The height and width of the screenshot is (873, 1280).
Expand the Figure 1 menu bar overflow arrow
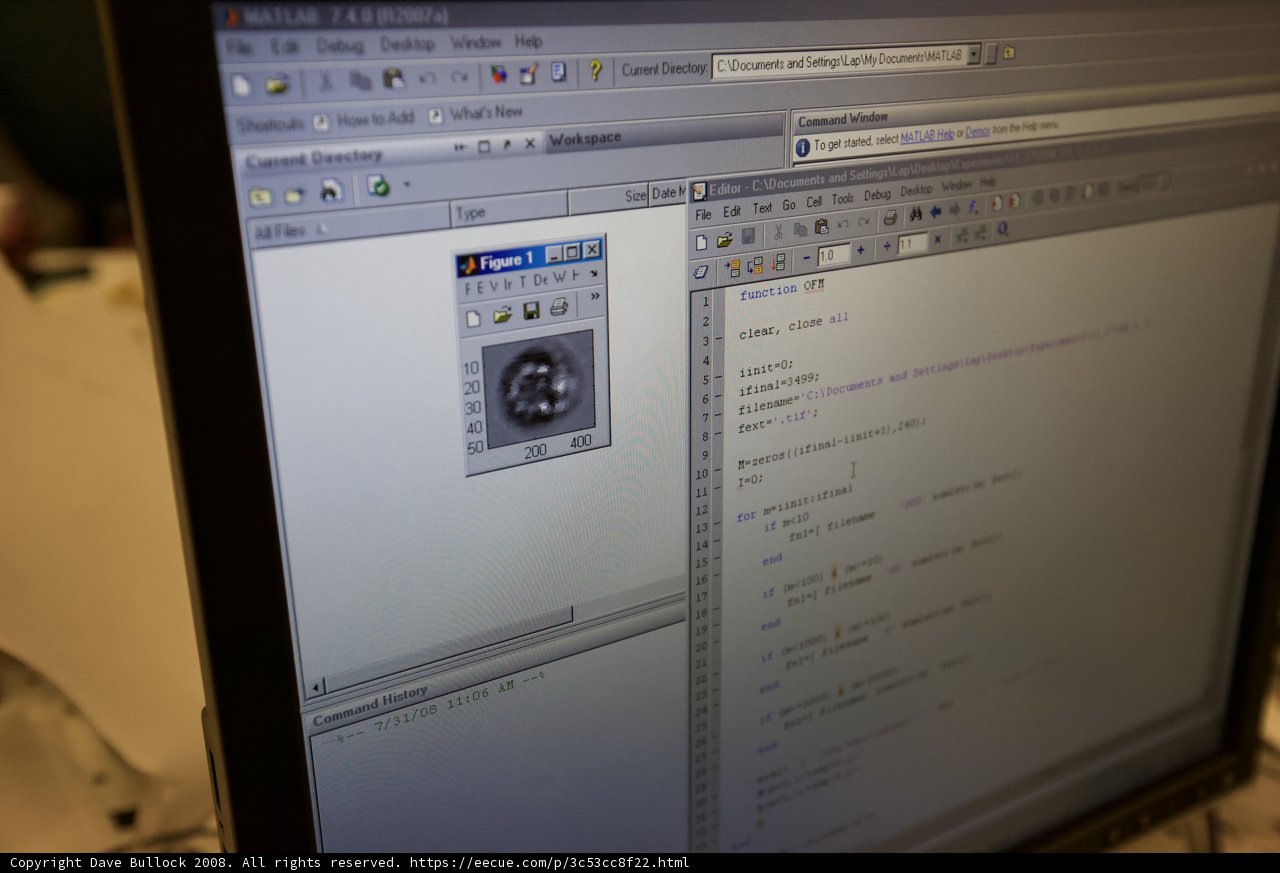pos(593,273)
